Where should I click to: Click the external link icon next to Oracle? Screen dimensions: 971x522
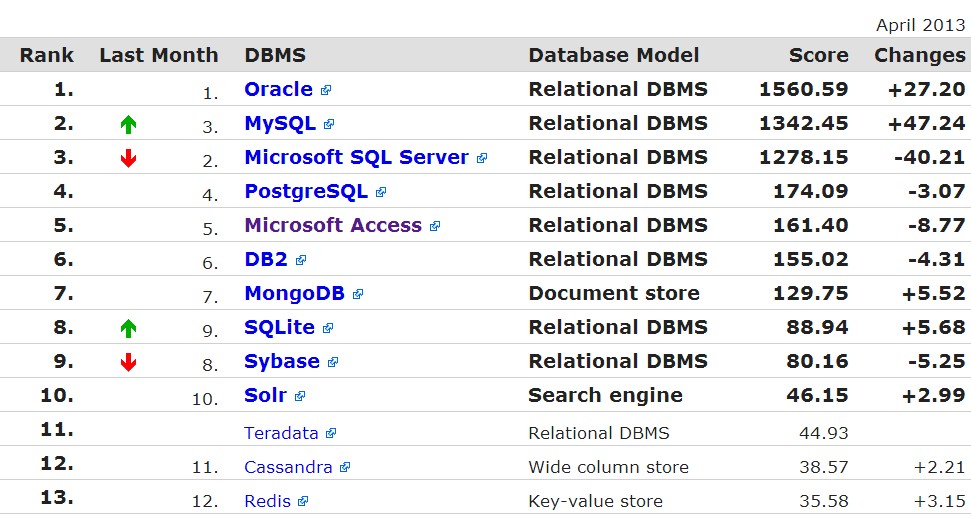click(326, 90)
